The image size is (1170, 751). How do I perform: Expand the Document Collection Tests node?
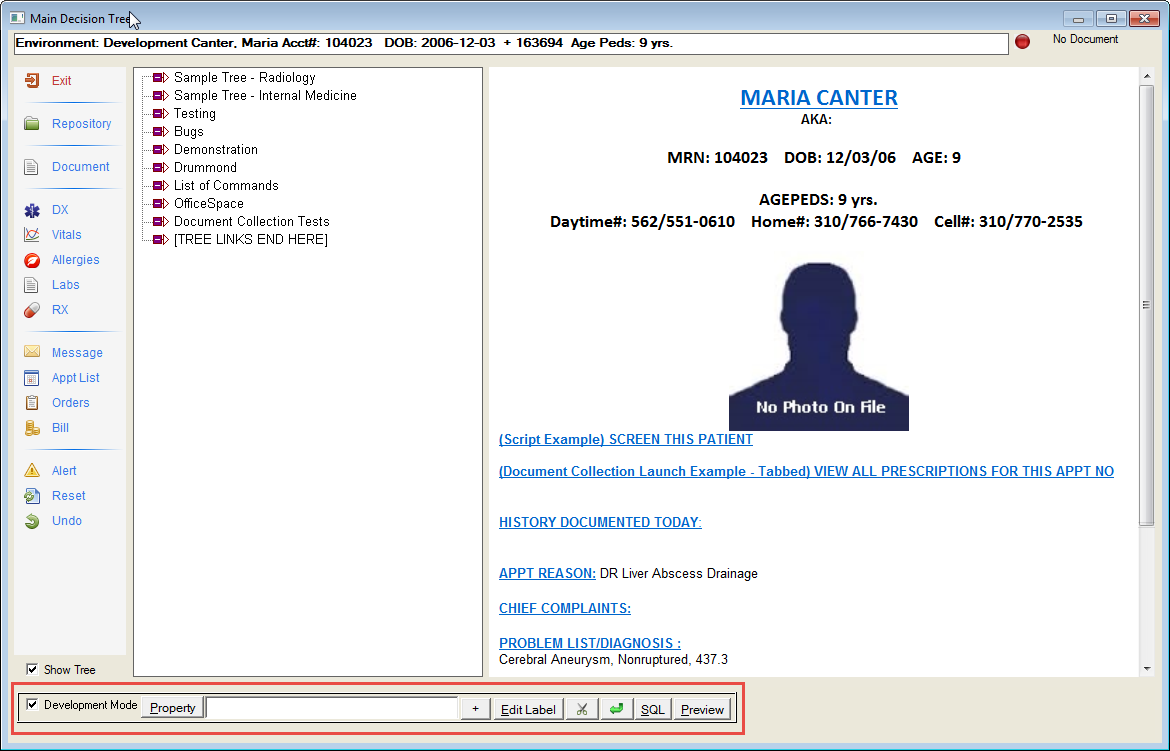[x=160, y=222]
